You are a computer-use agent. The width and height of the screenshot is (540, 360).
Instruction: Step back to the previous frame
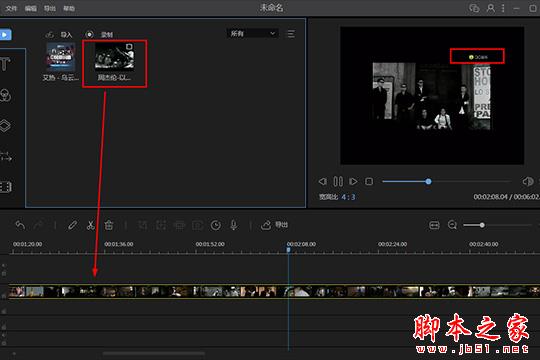click(x=322, y=181)
